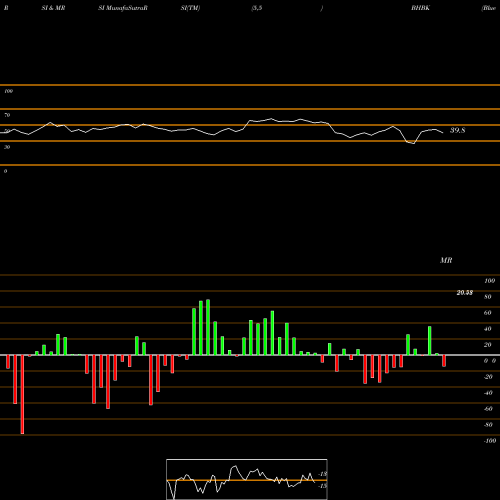Viewport: 500px width, 500px height.
Task: Click the -40 axis label in MR panel
Action: click(488, 393)
